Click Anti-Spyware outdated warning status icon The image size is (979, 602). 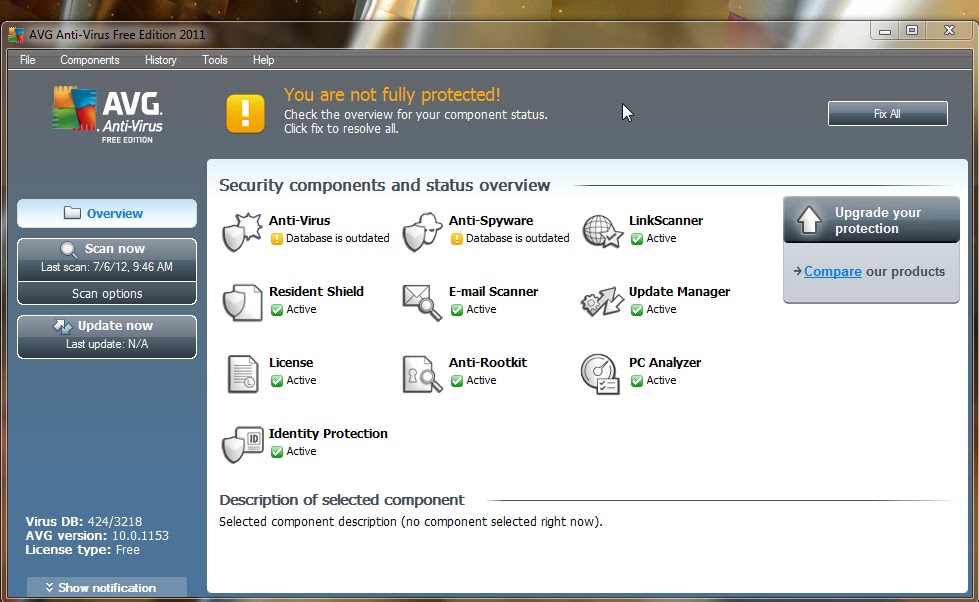(456, 239)
